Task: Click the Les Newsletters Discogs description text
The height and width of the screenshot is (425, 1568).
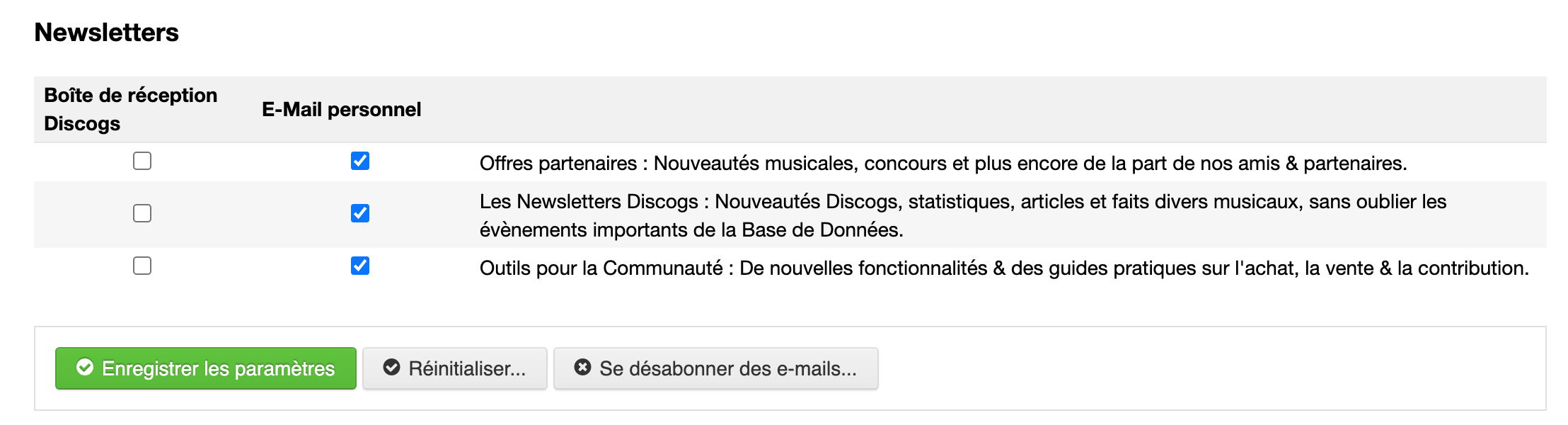Action: (963, 215)
